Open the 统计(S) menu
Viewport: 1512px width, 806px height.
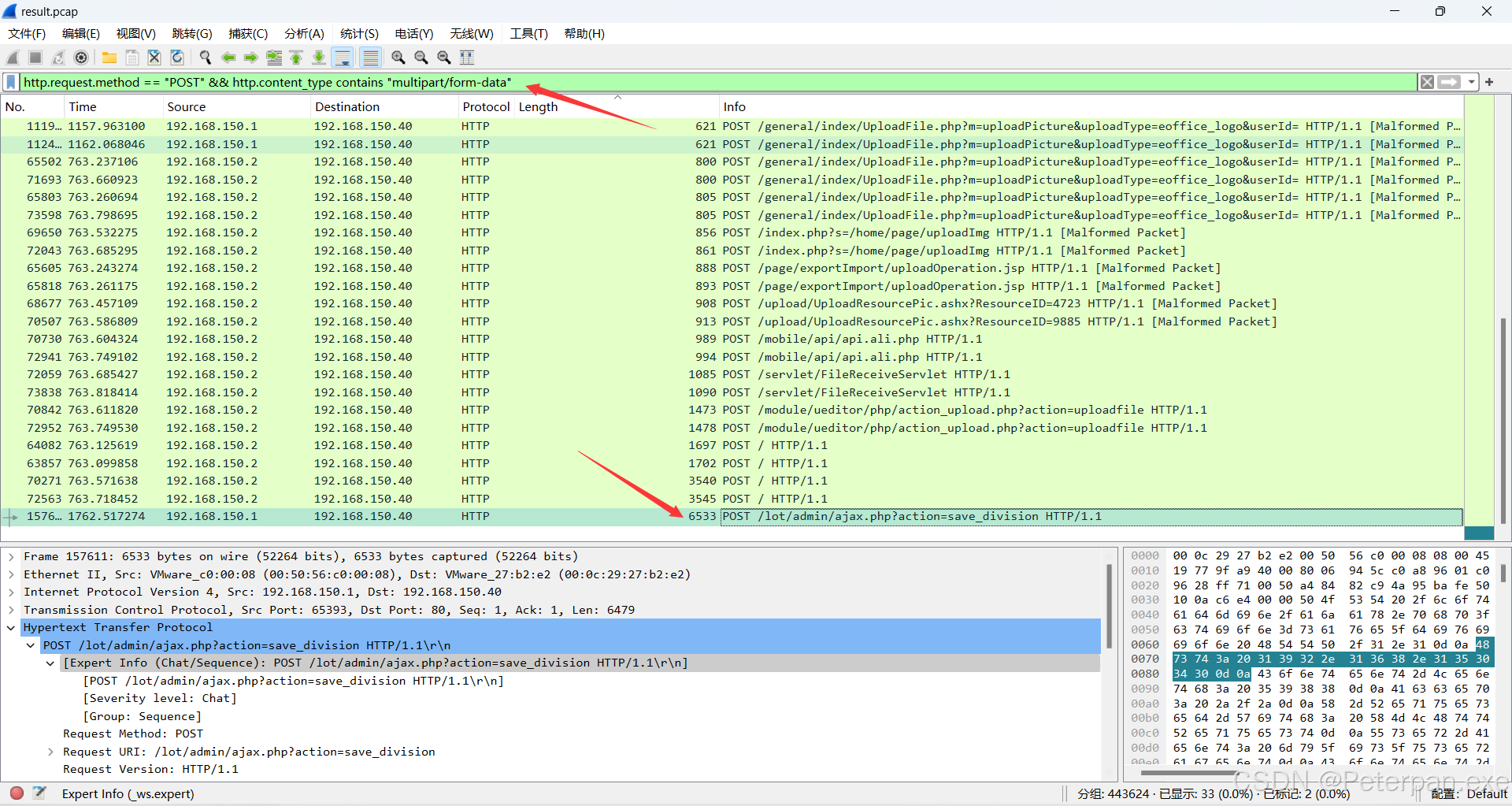[x=359, y=34]
